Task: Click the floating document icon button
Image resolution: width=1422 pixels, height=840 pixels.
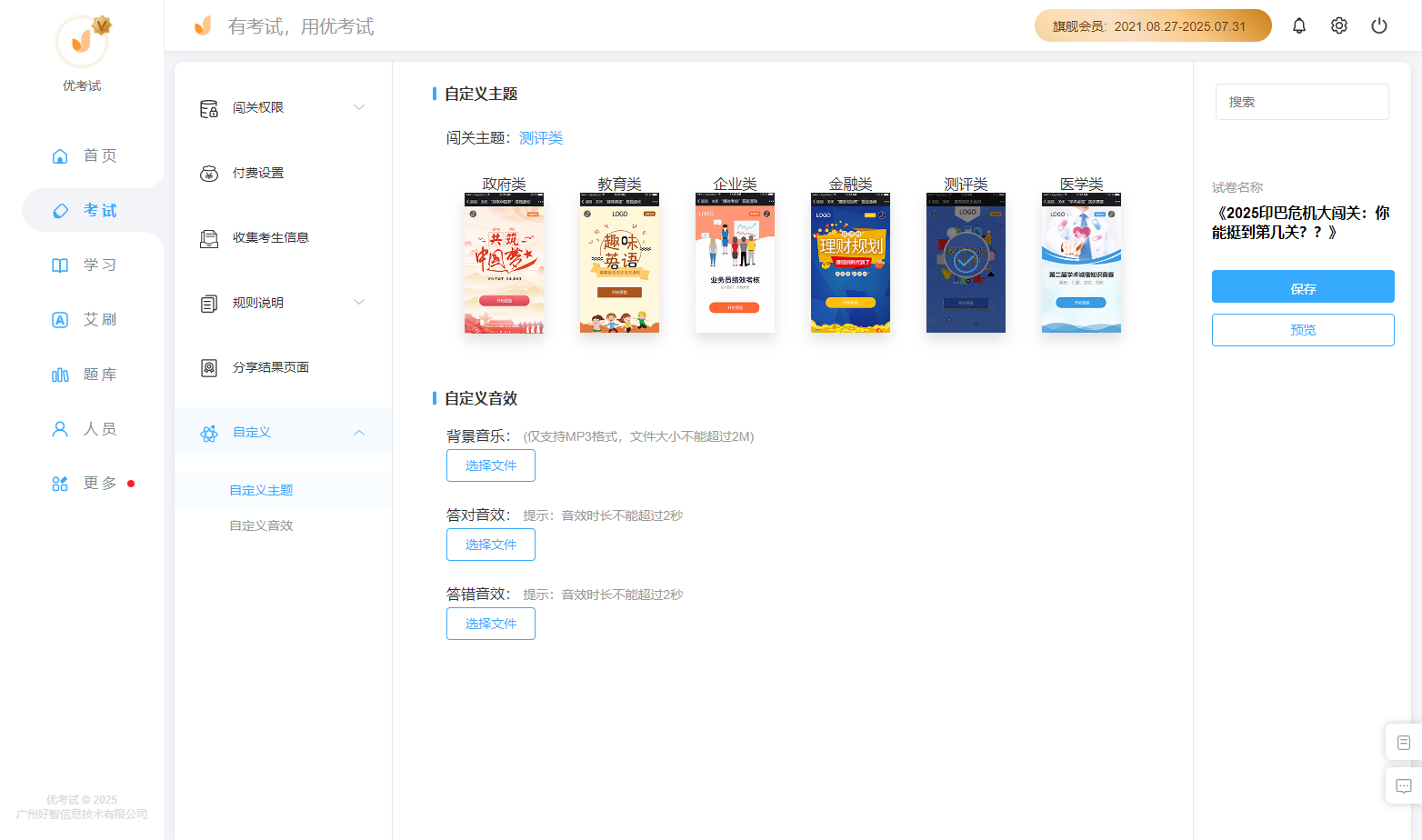Action: pos(1404,743)
